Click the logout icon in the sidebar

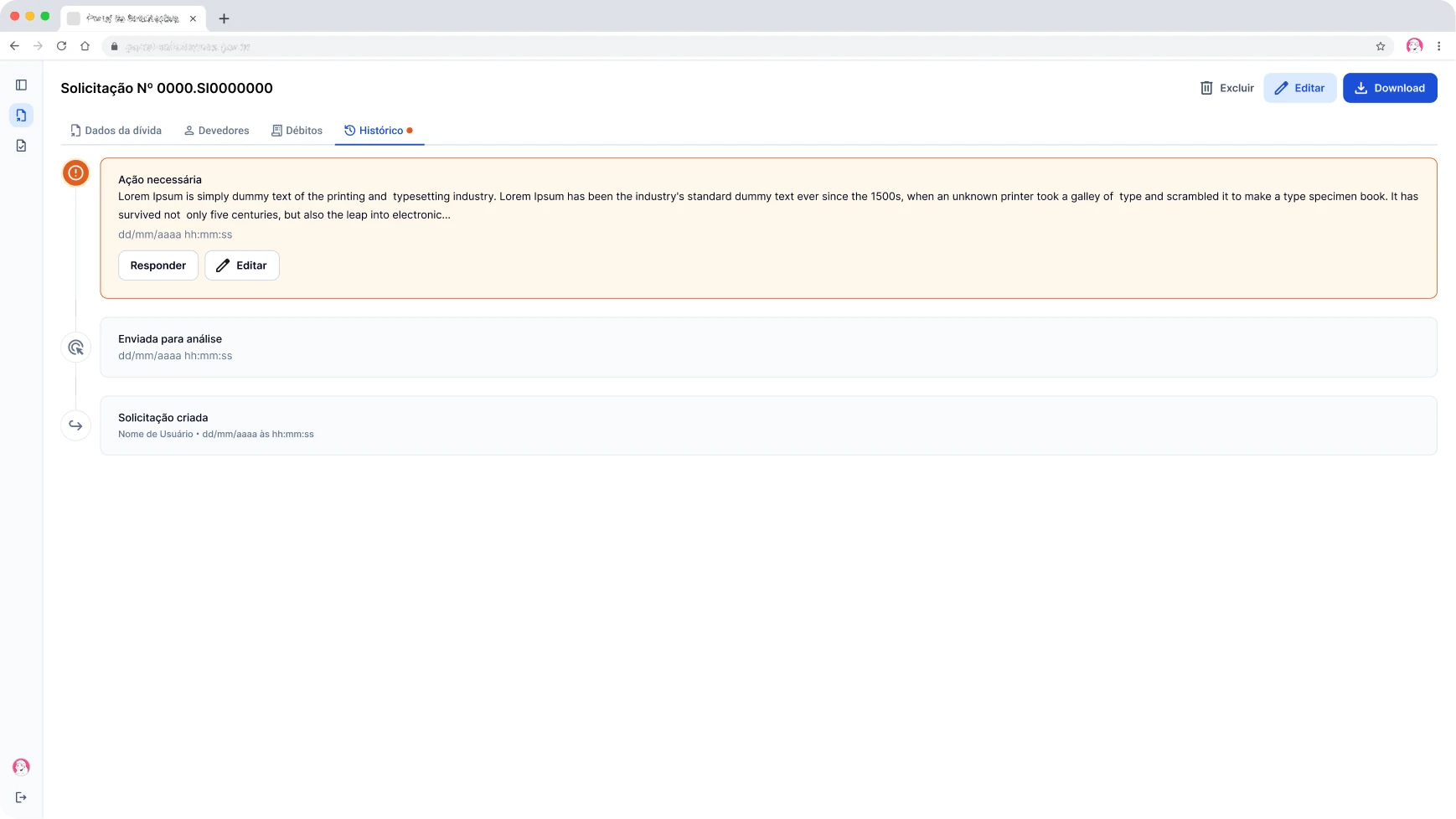point(21,797)
